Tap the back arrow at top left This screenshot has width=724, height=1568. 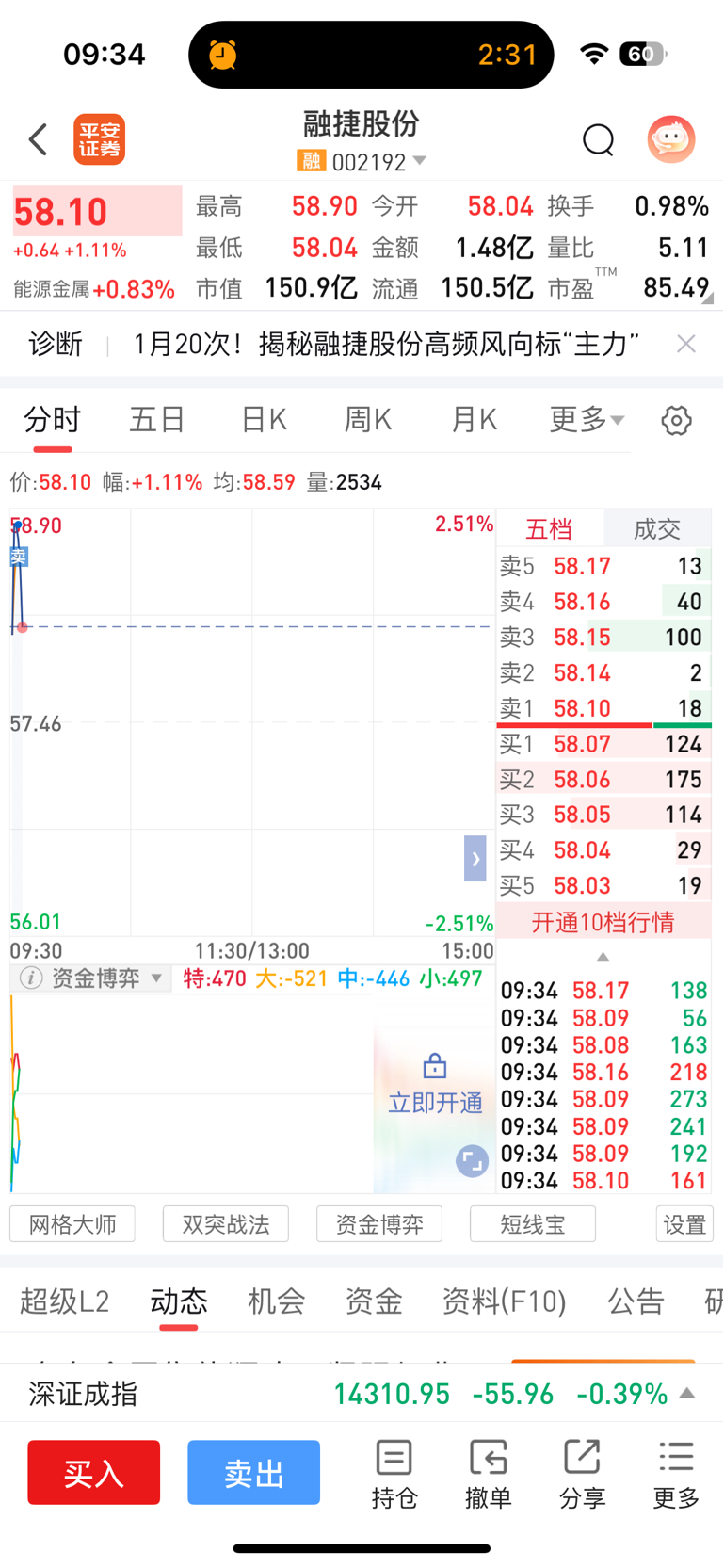38,139
